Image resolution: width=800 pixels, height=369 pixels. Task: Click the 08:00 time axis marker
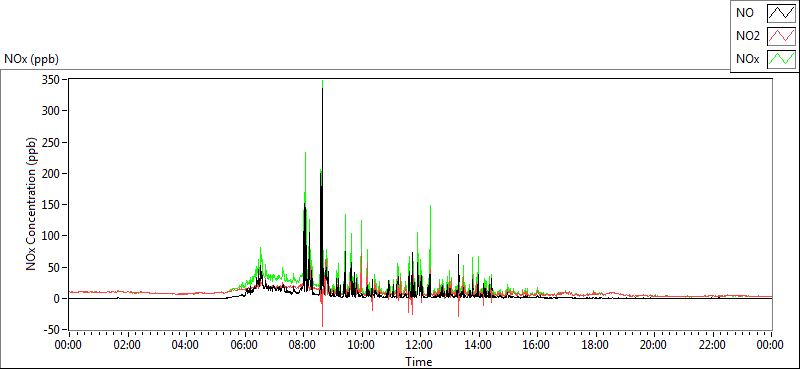click(303, 345)
